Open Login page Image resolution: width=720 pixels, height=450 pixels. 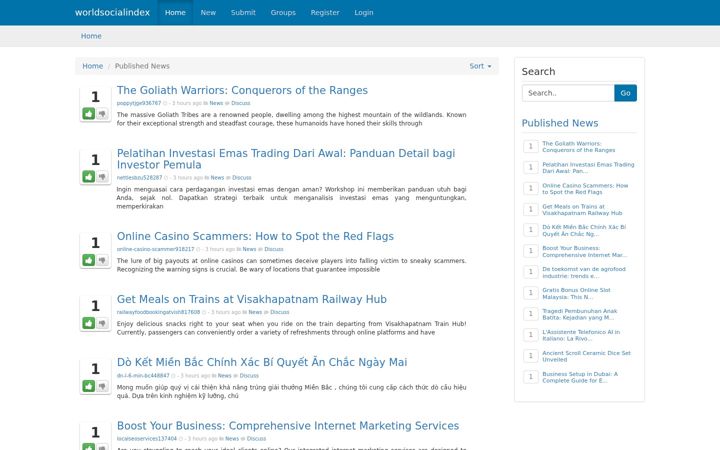point(364,12)
